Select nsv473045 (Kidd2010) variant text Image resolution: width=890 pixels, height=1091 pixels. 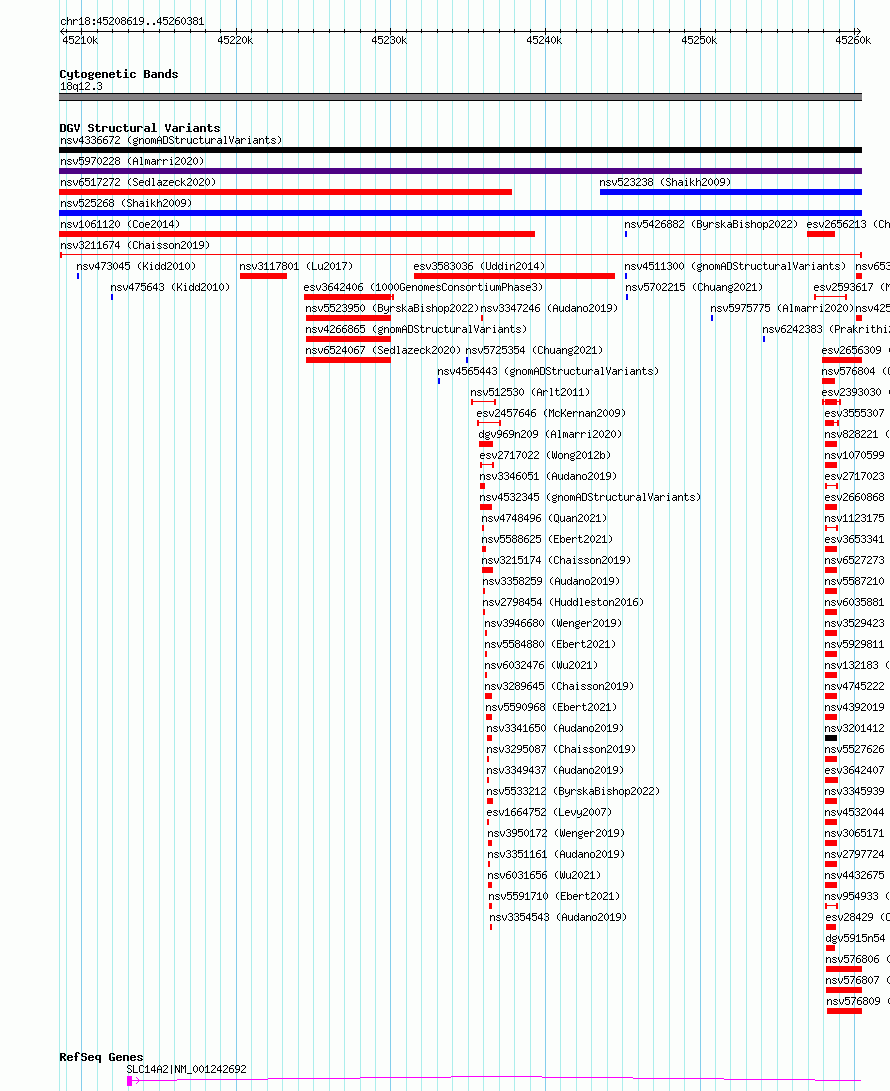click(x=136, y=266)
